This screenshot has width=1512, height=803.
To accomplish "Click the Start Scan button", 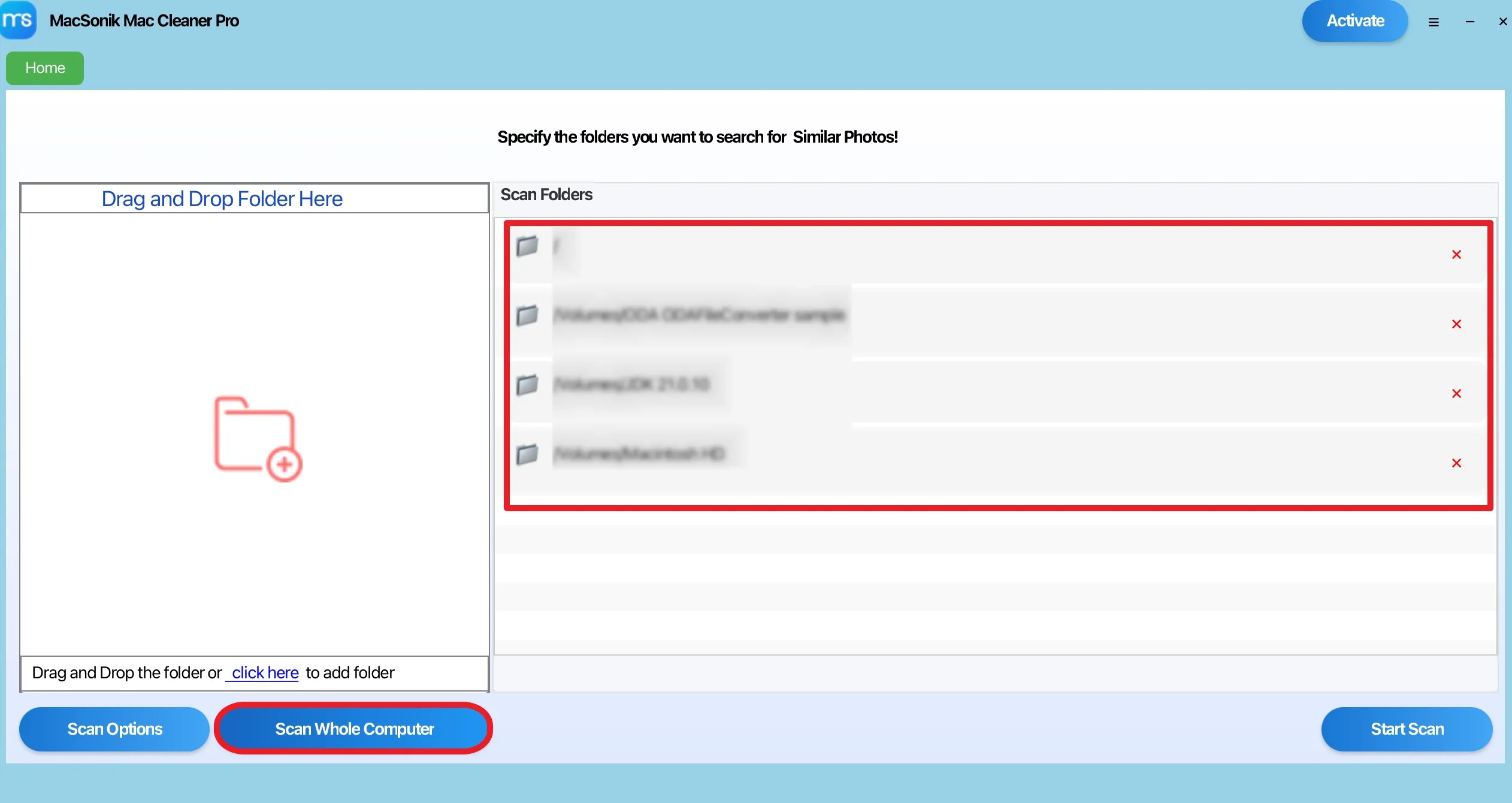I will tap(1407, 729).
